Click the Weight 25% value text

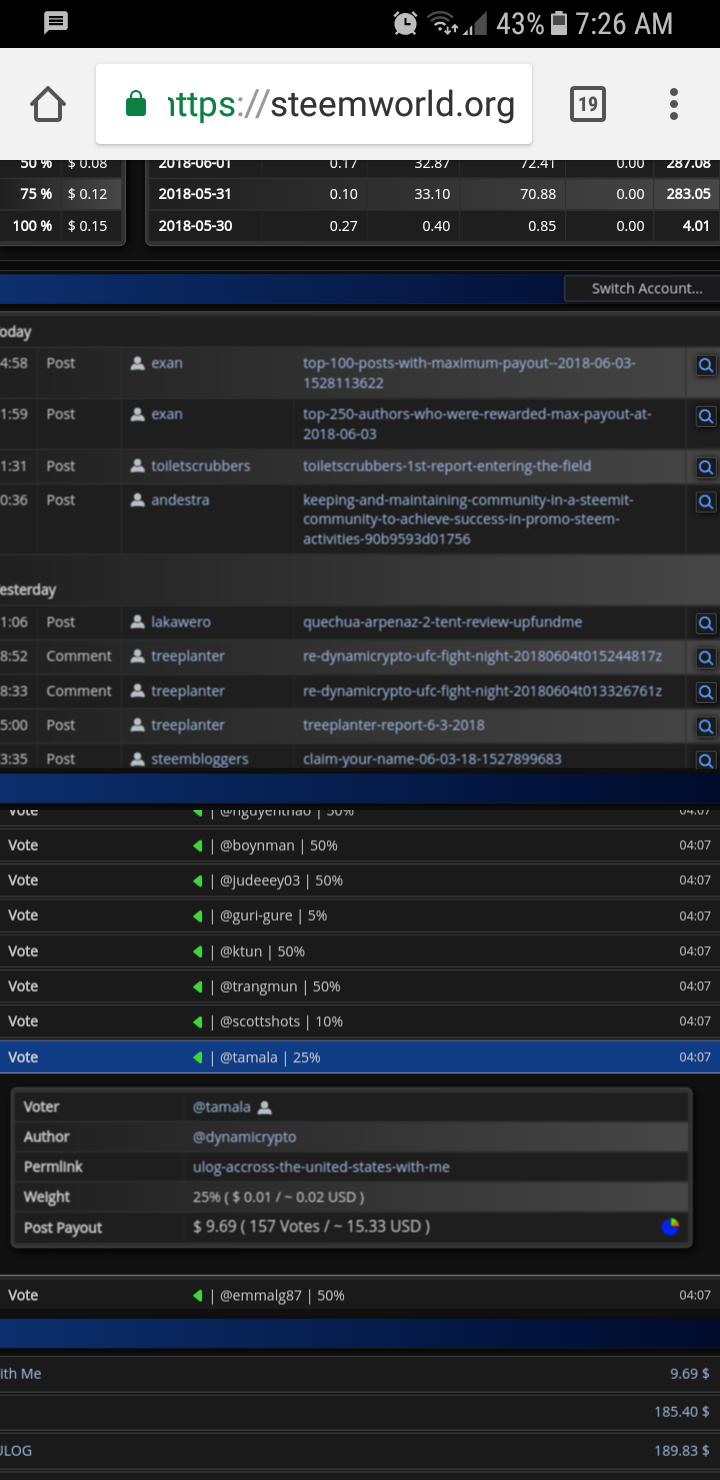click(x=279, y=1197)
